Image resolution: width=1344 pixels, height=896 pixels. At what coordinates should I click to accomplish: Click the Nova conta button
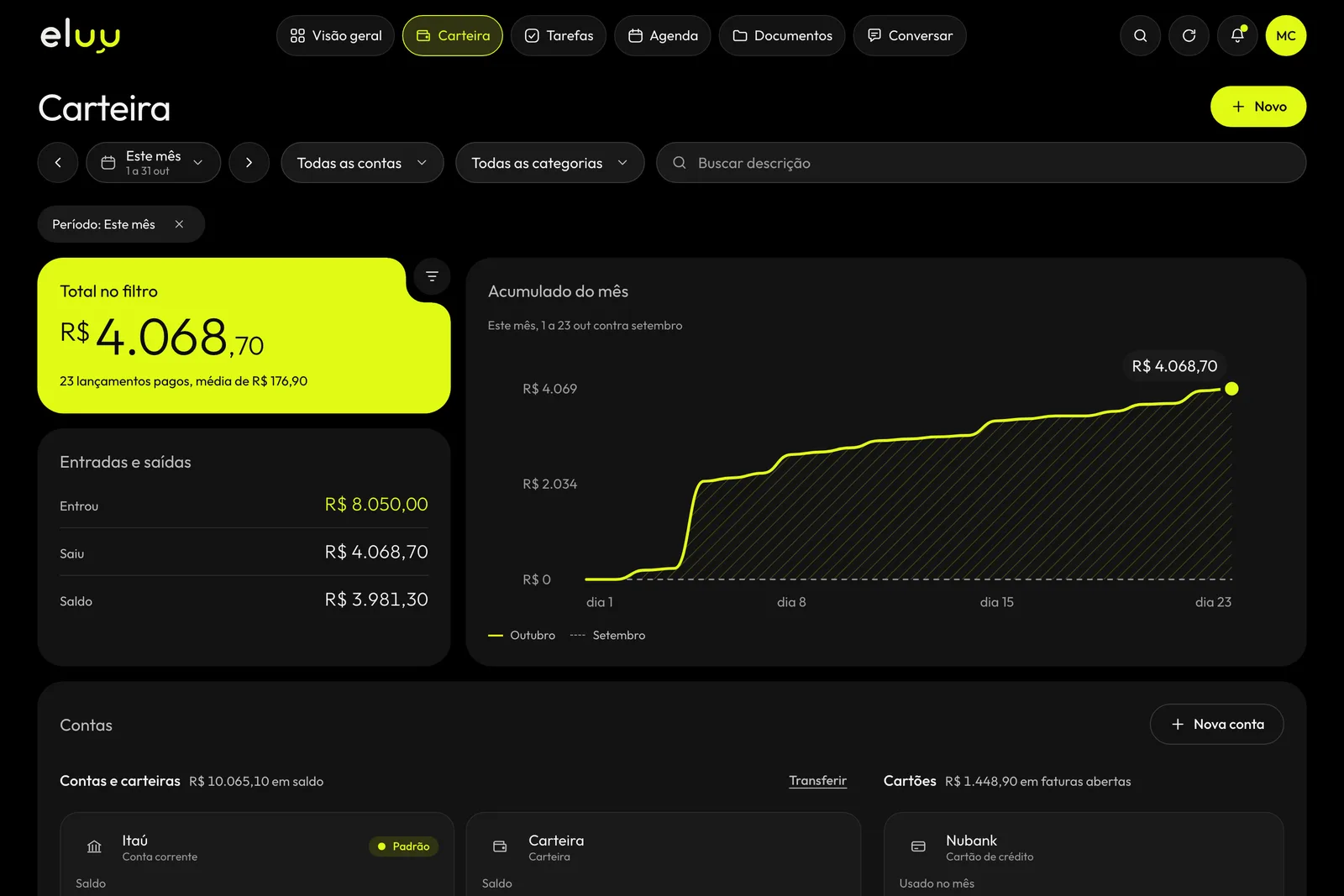coord(1216,724)
